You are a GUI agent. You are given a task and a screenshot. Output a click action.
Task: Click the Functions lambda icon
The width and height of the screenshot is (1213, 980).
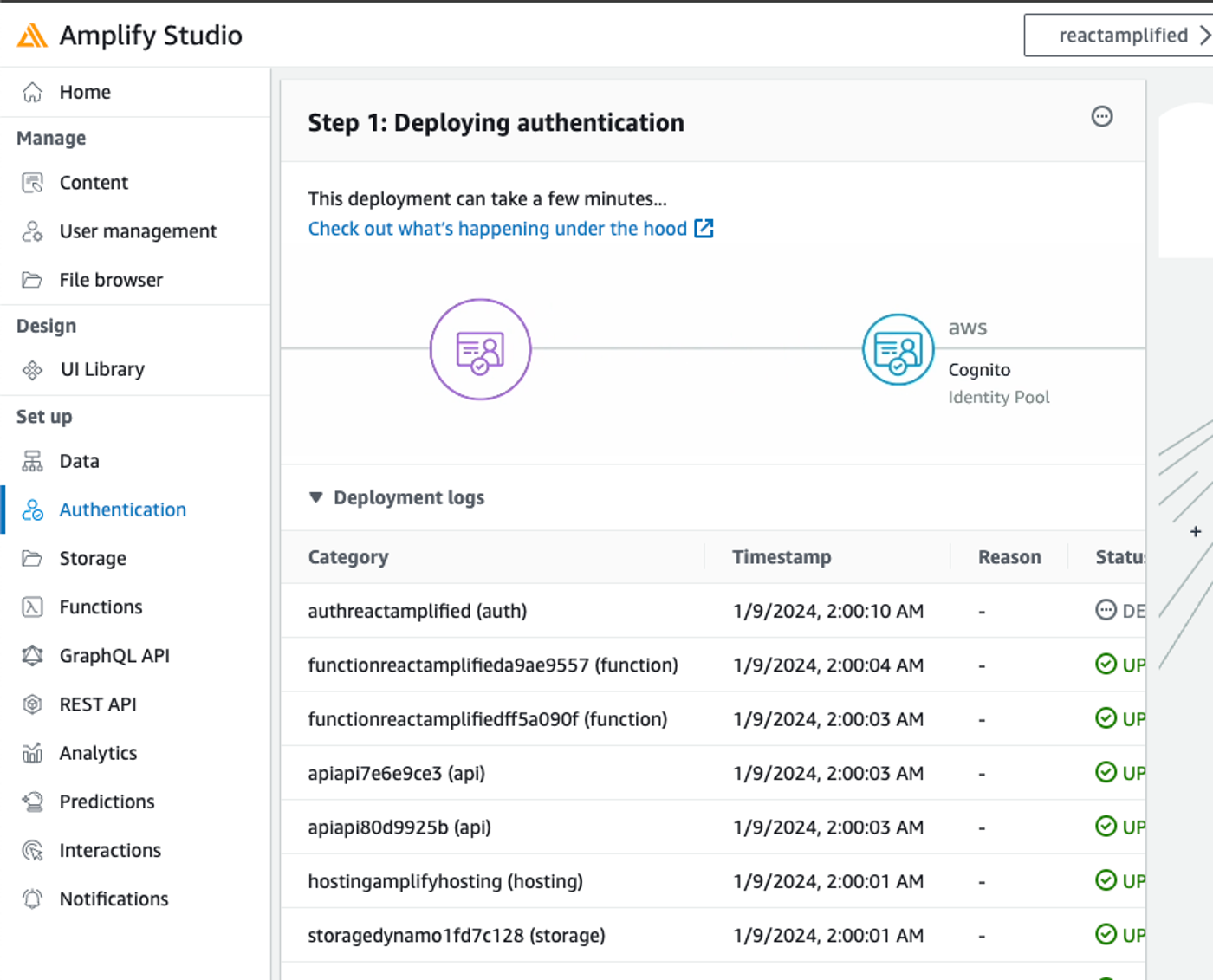pyautogui.click(x=33, y=607)
